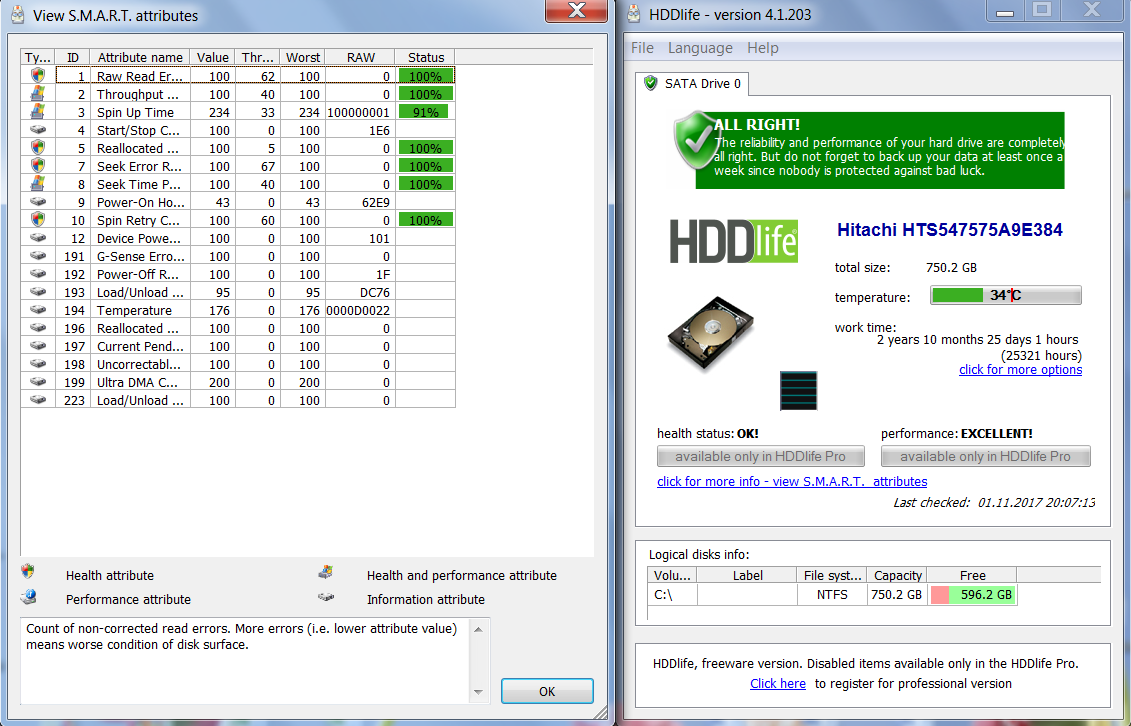
Task: Open the File menu
Action: (642, 48)
